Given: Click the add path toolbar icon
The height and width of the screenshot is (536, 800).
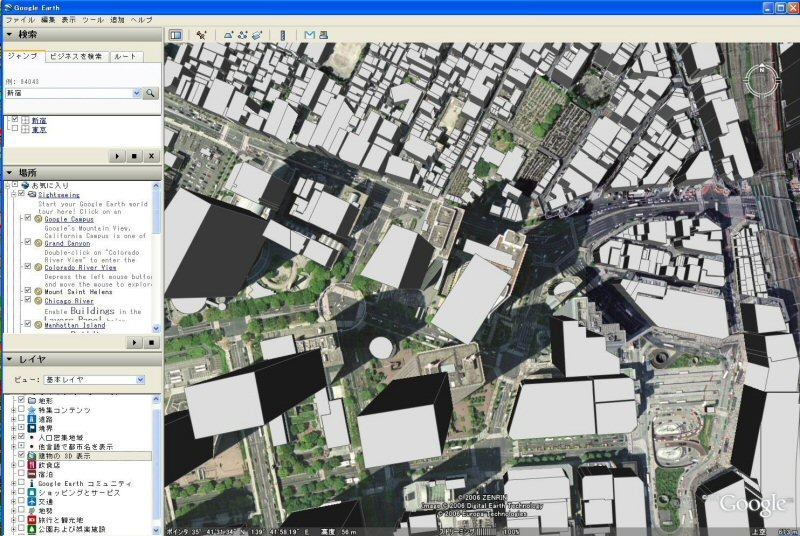Looking at the screenshot, I should (242, 35).
